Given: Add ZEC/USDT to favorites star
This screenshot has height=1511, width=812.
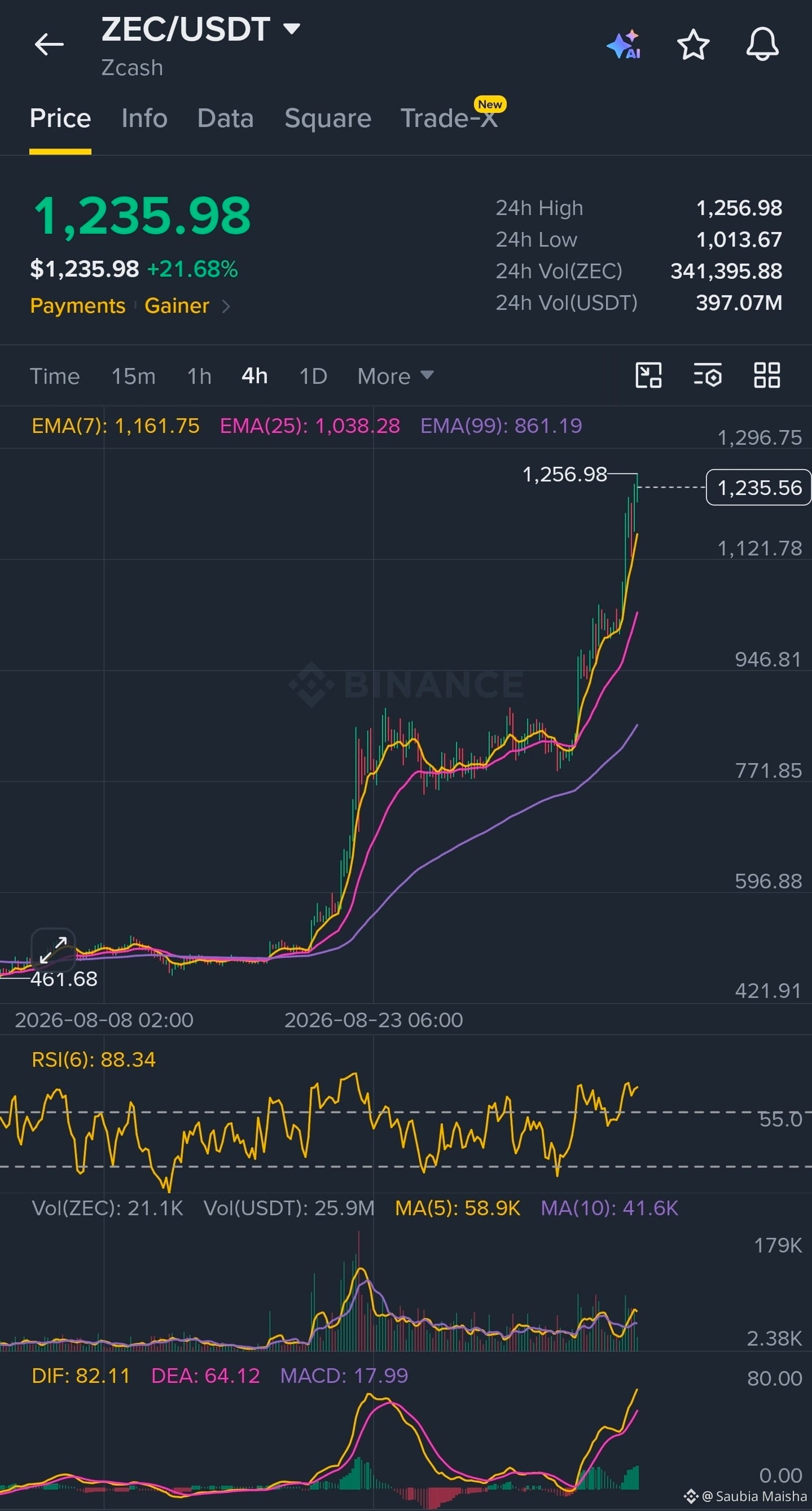Looking at the screenshot, I should pyautogui.click(x=693, y=45).
